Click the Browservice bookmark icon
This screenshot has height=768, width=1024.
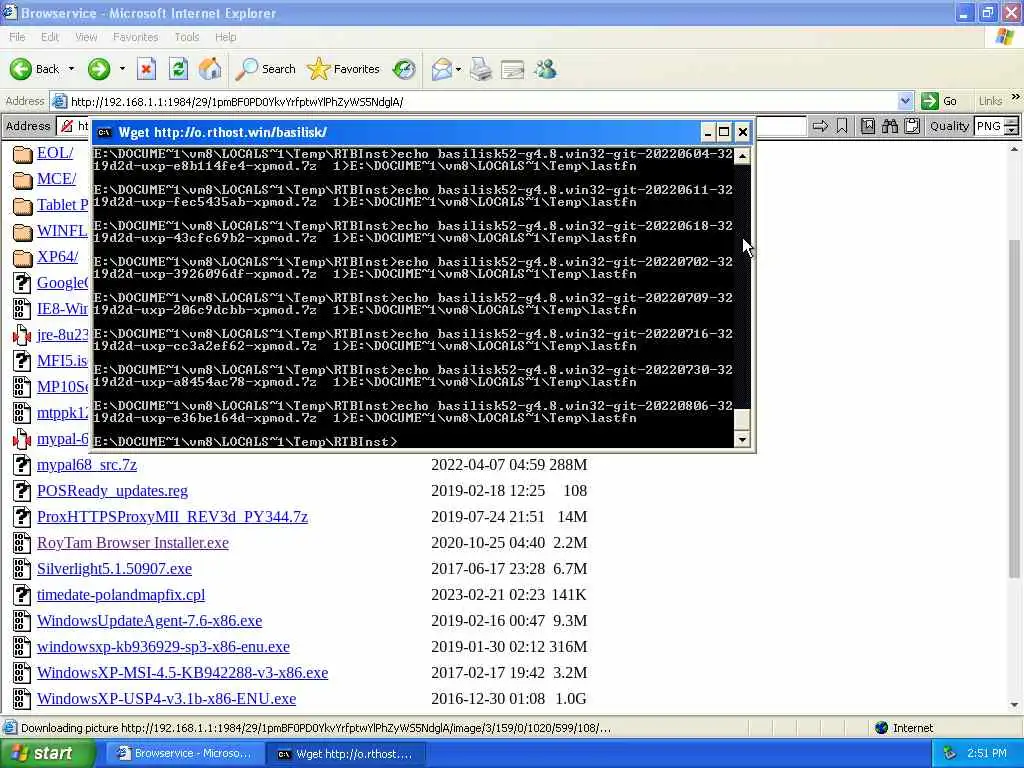point(842,126)
